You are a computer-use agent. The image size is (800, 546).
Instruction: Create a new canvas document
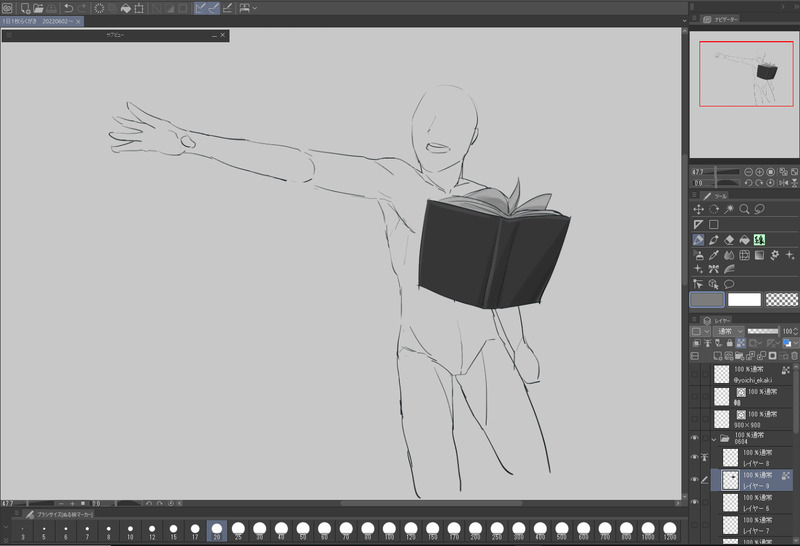pos(24,8)
